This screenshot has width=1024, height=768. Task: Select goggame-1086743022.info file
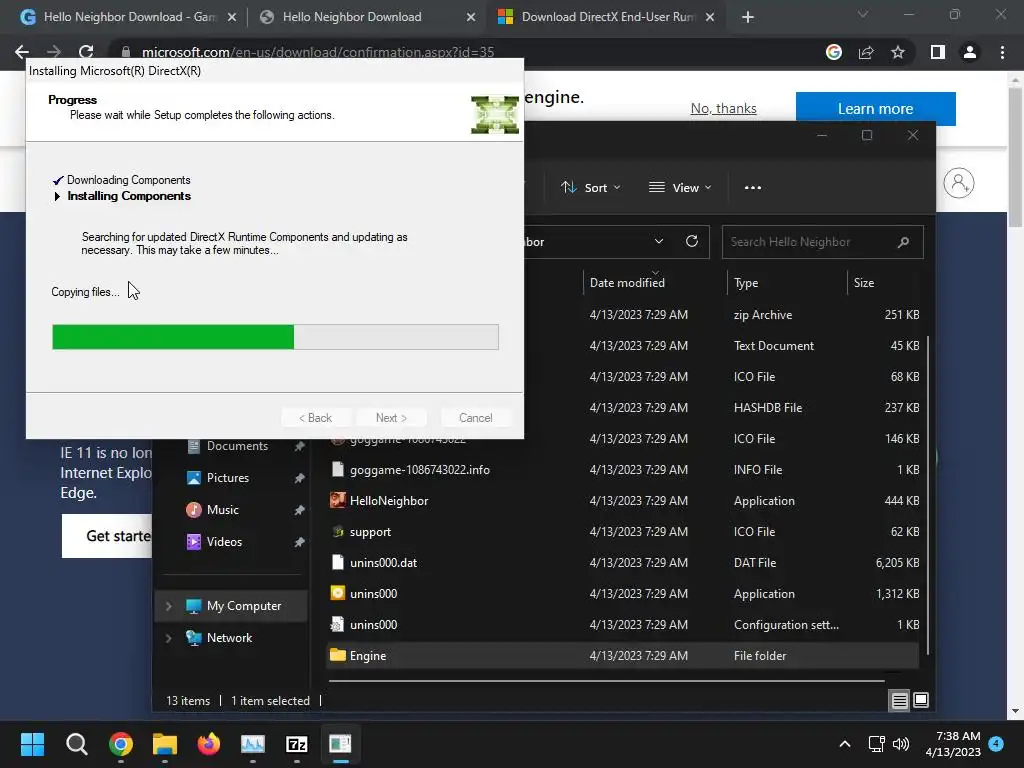click(x=622, y=470)
